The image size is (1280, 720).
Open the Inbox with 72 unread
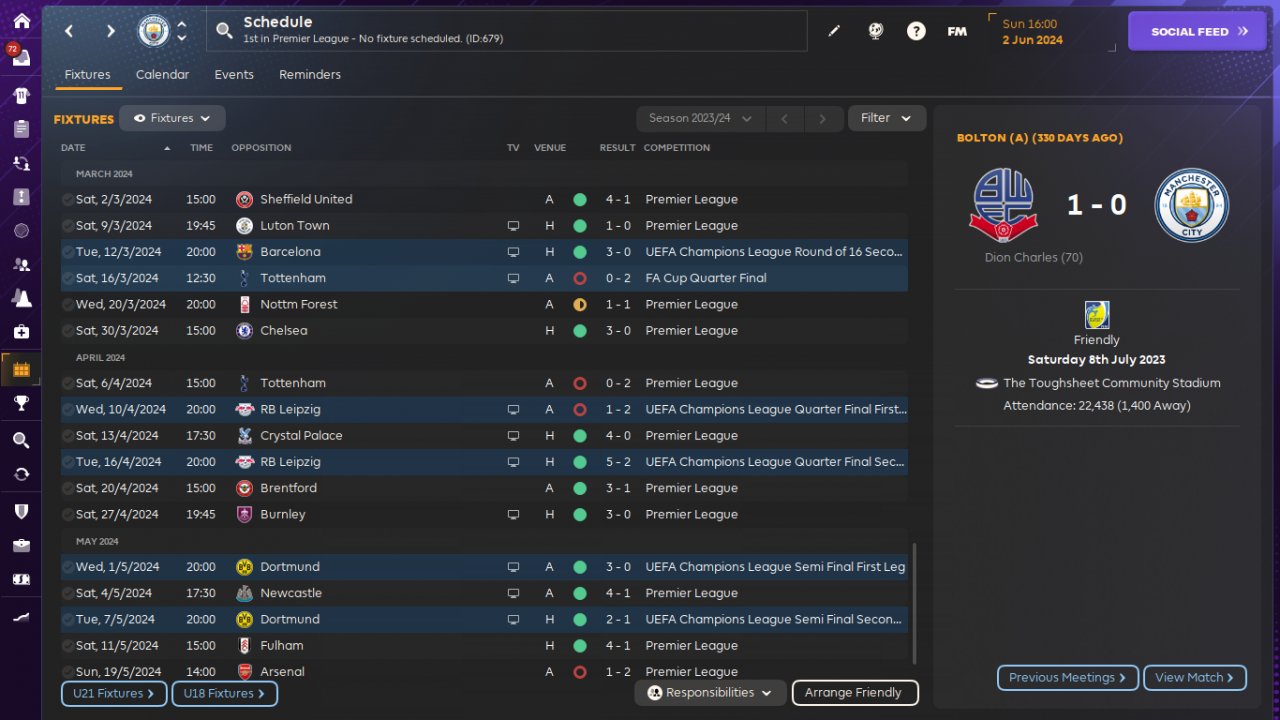(21, 58)
